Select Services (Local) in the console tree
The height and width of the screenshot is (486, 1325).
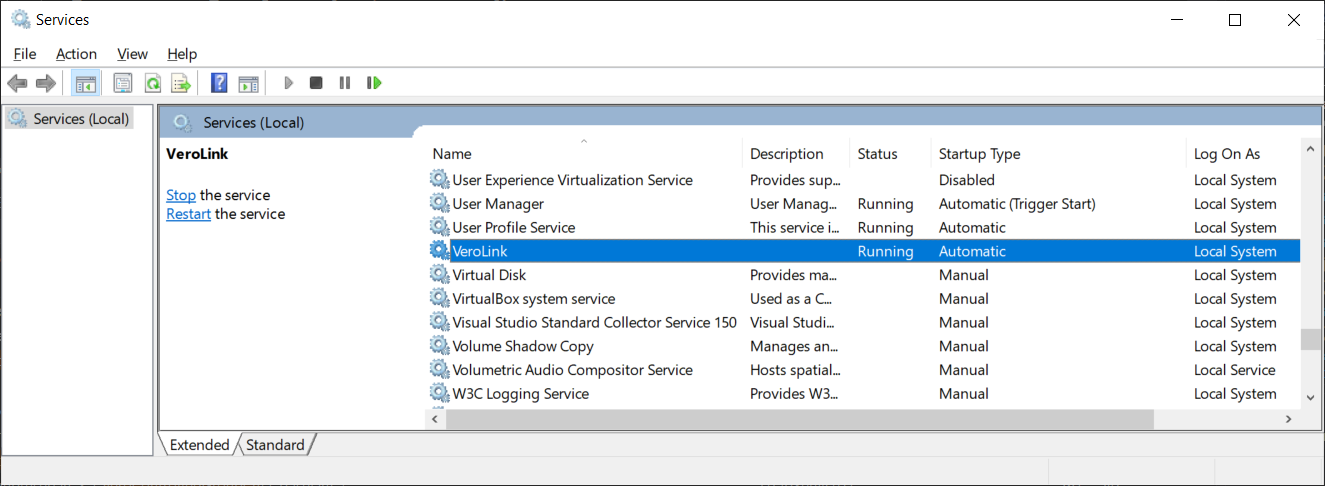tap(81, 119)
